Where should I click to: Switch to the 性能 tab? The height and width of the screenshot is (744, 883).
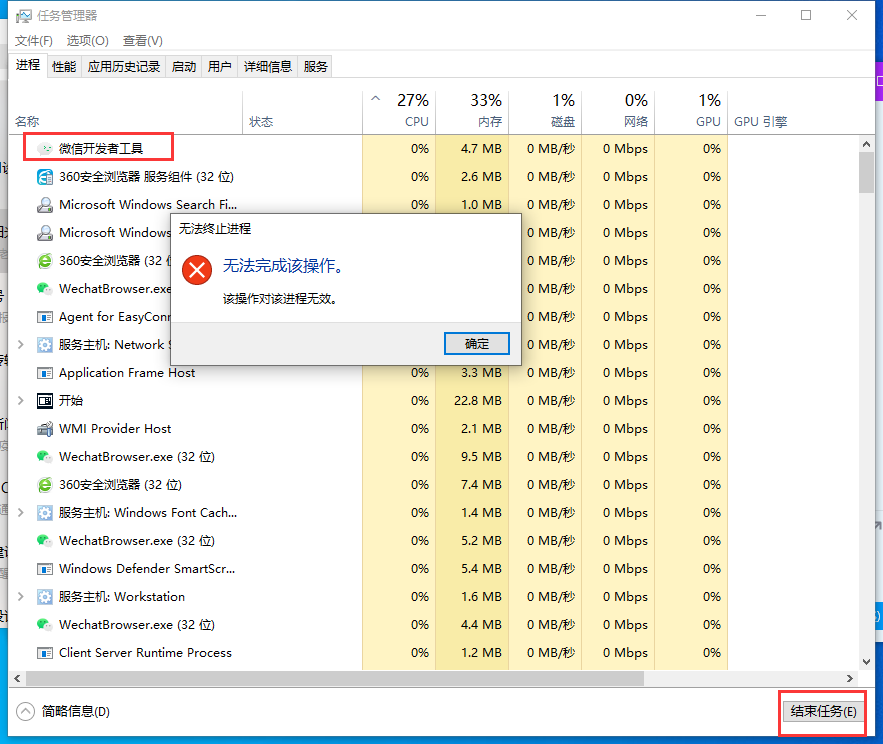[x=64, y=66]
